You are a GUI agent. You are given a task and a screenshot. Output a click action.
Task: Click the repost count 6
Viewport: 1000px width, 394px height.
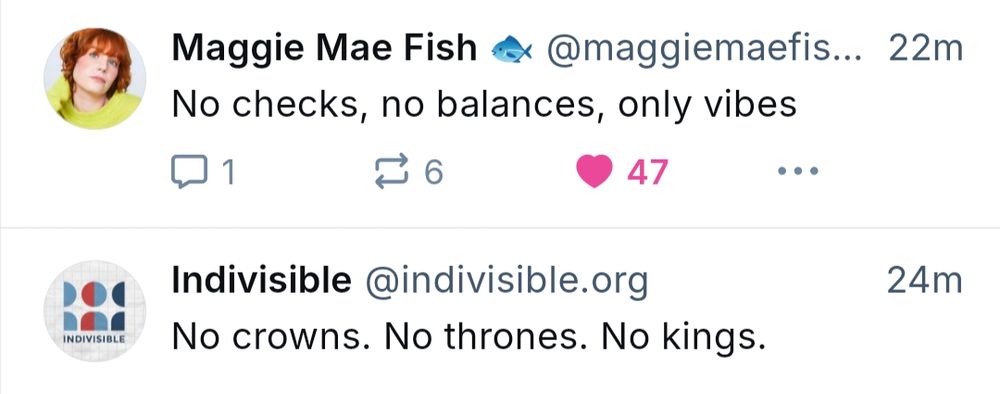click(433, 173)
